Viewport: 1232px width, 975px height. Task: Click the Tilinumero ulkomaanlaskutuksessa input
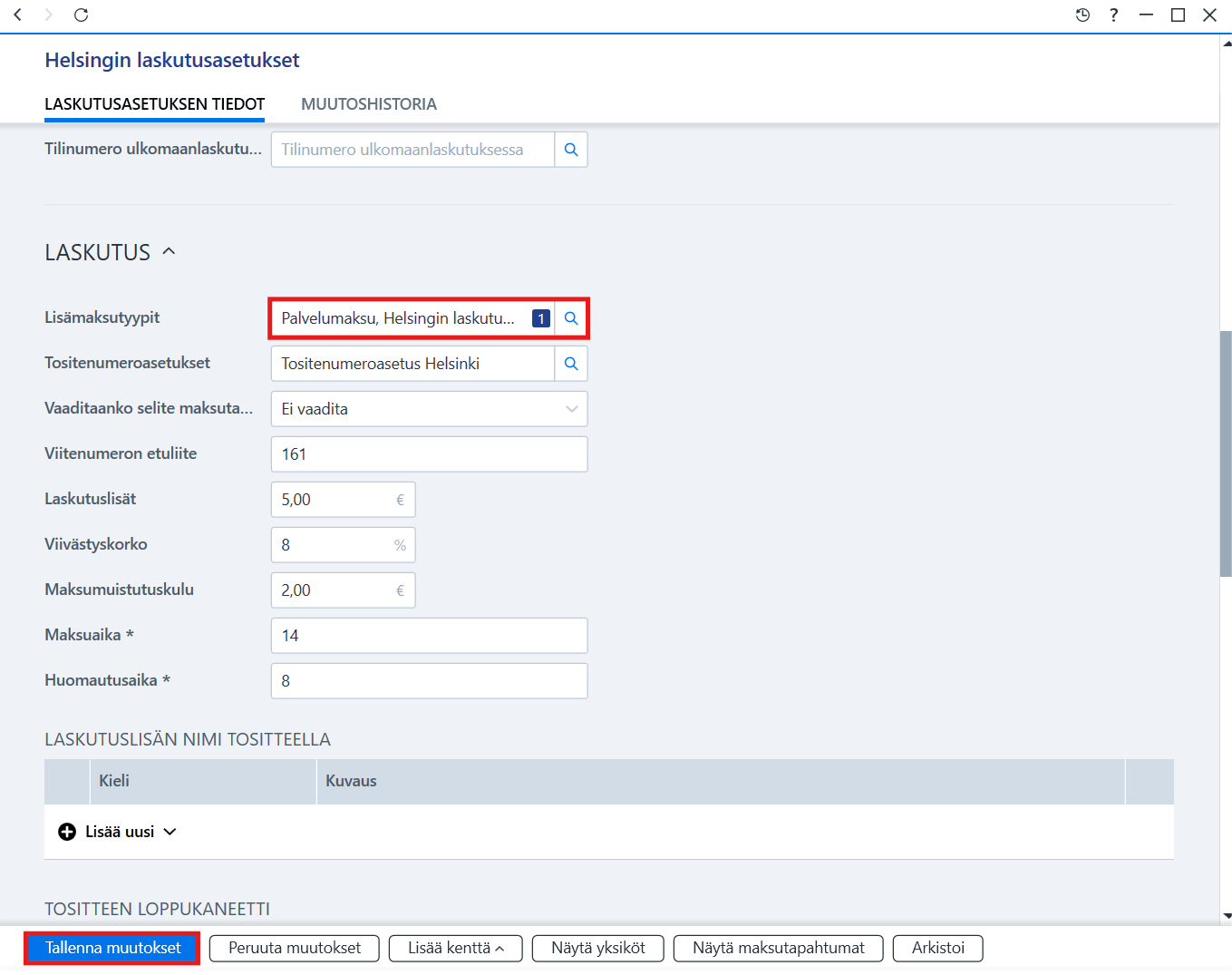pyautogui.click(x=412, y=150)
